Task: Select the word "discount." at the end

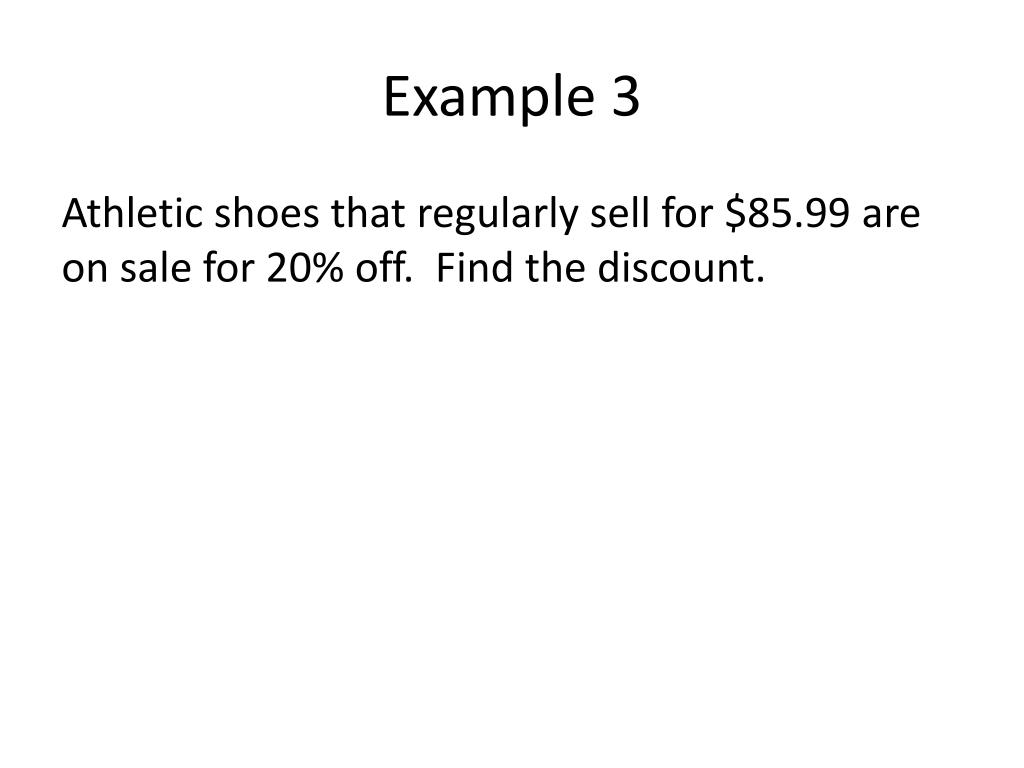Action: [680, 268]
